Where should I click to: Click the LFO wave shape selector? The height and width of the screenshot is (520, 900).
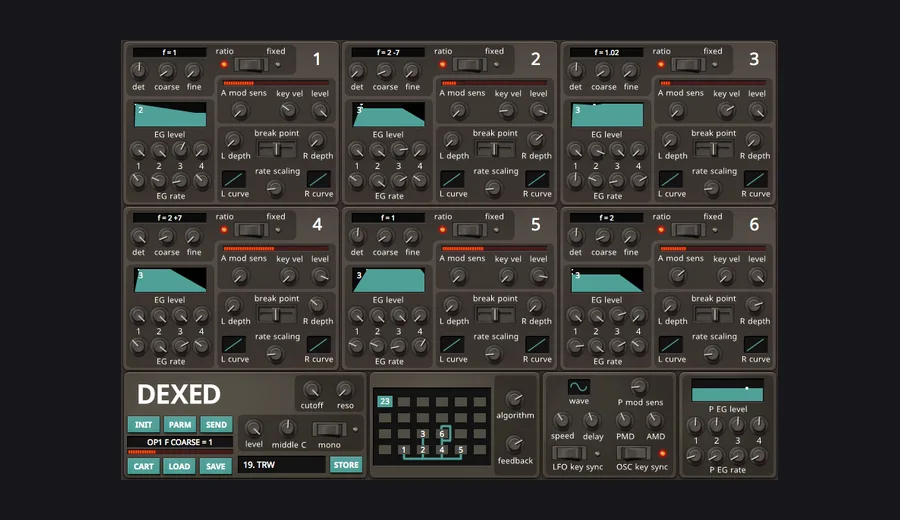pos(579,387)
